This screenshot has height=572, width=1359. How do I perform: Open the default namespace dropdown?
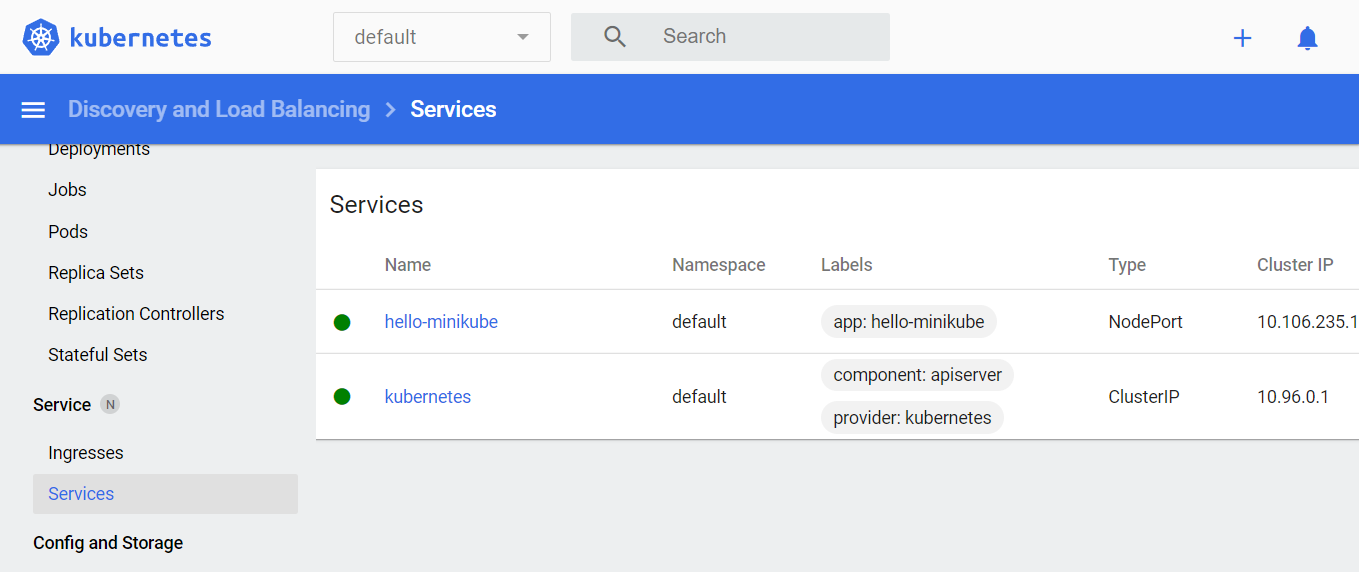click(441, 37)
